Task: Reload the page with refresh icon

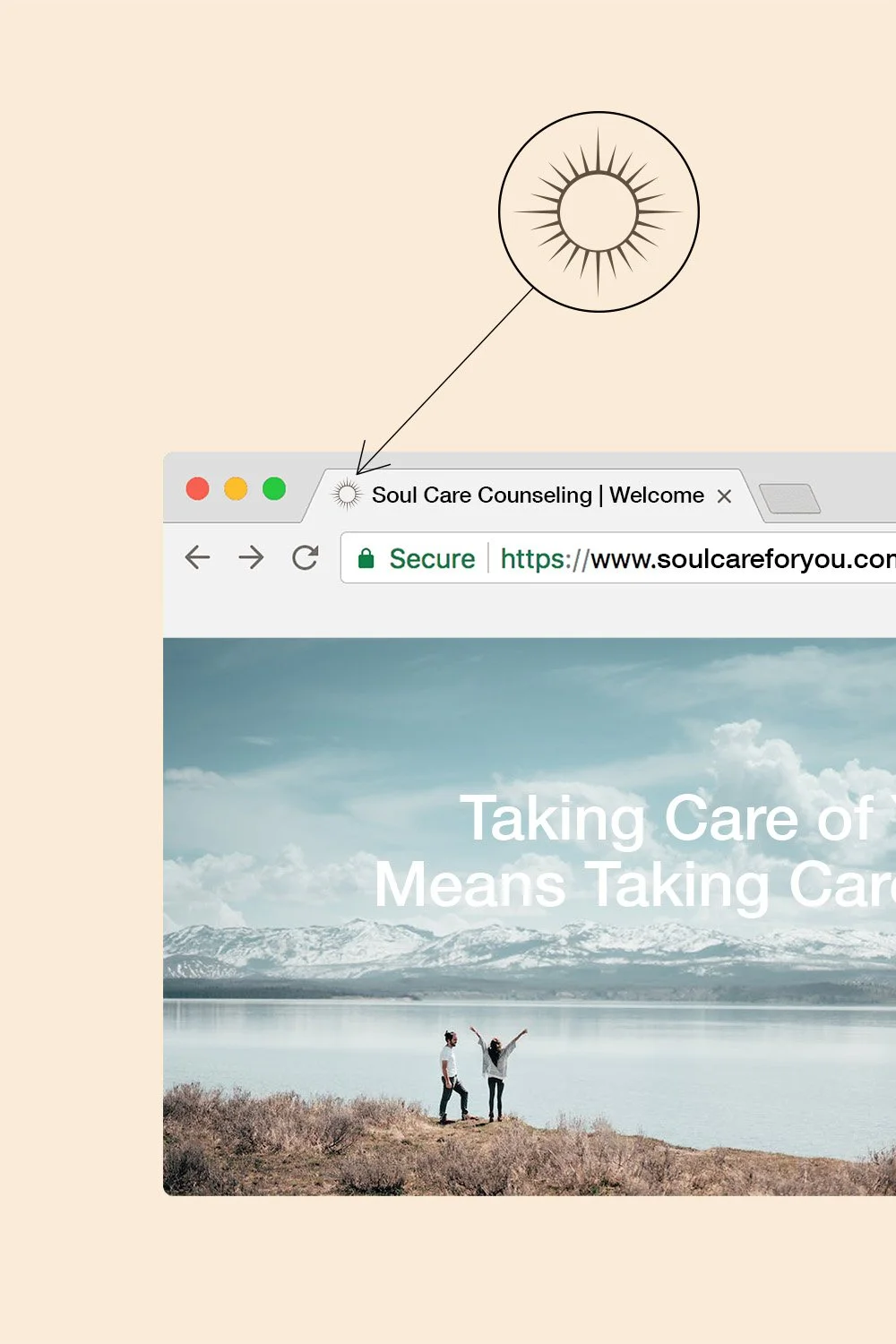Action: pos(306,557)
